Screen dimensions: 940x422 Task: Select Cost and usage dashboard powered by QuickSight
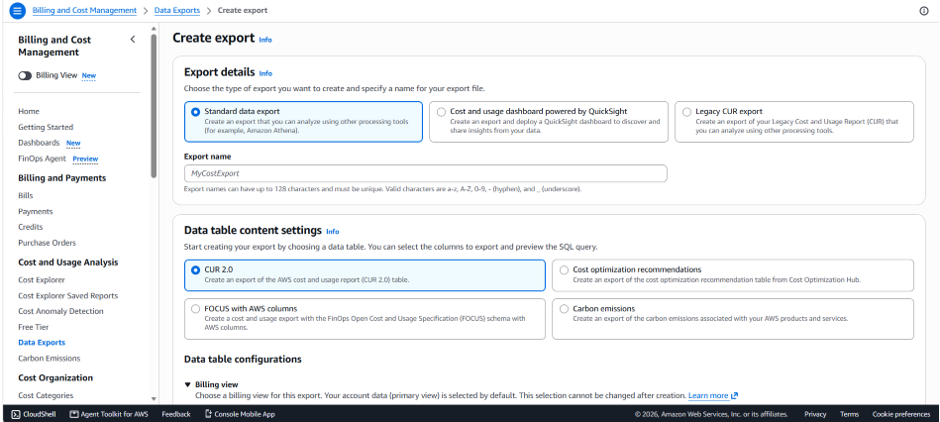[549, 122]
